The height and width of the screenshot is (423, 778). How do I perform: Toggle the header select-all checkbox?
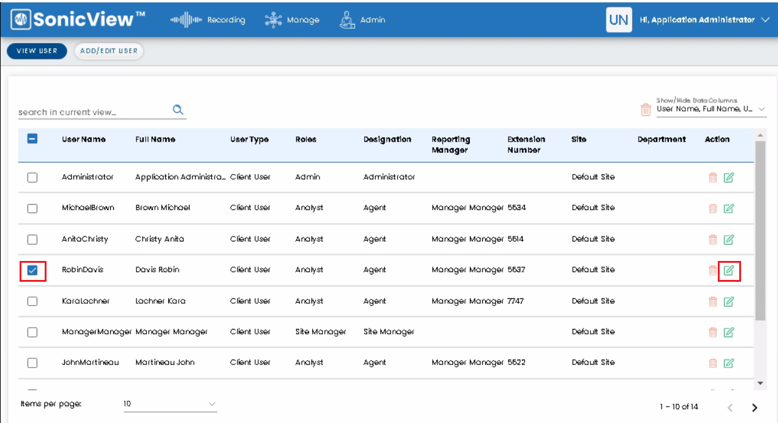click(32, 139)
